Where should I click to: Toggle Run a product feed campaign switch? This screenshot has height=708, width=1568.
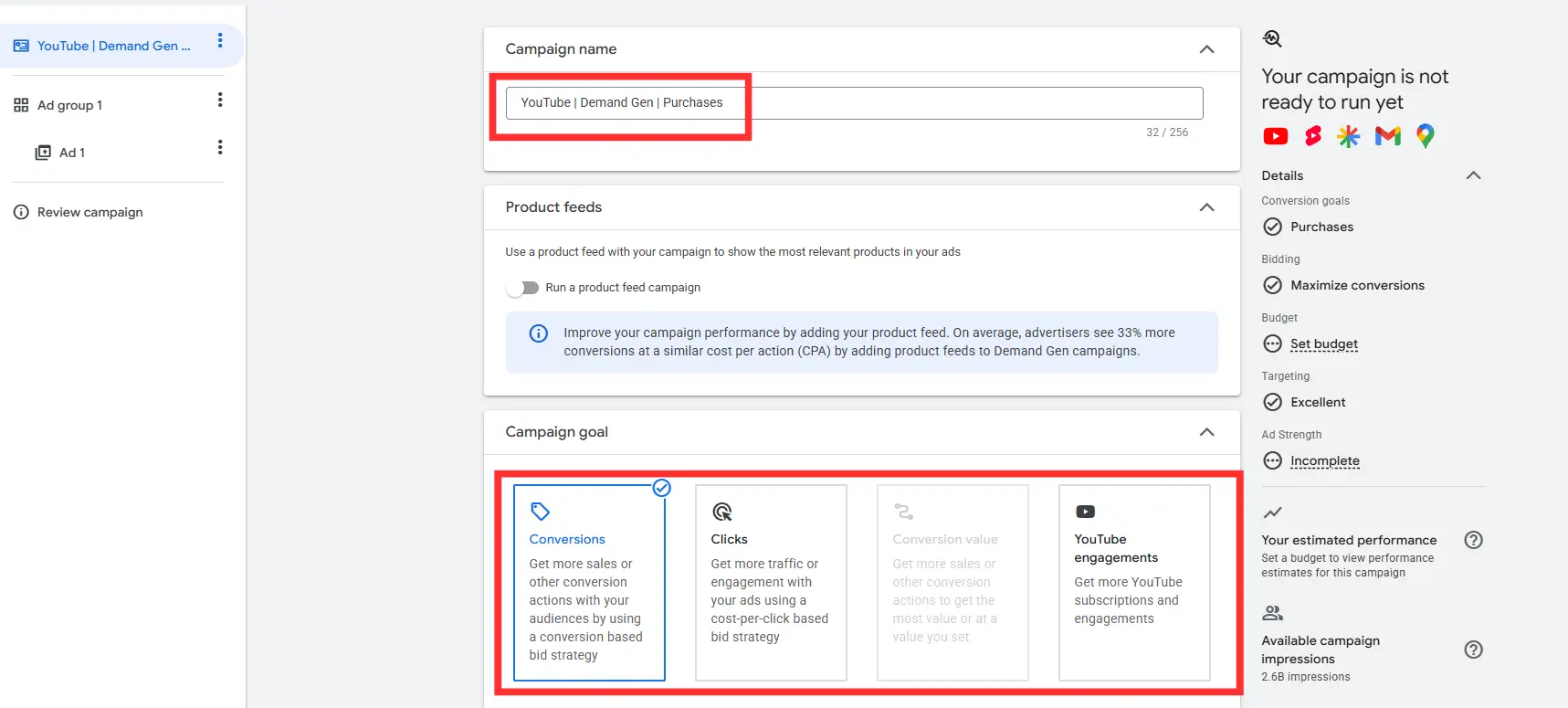tap(522, 288)
